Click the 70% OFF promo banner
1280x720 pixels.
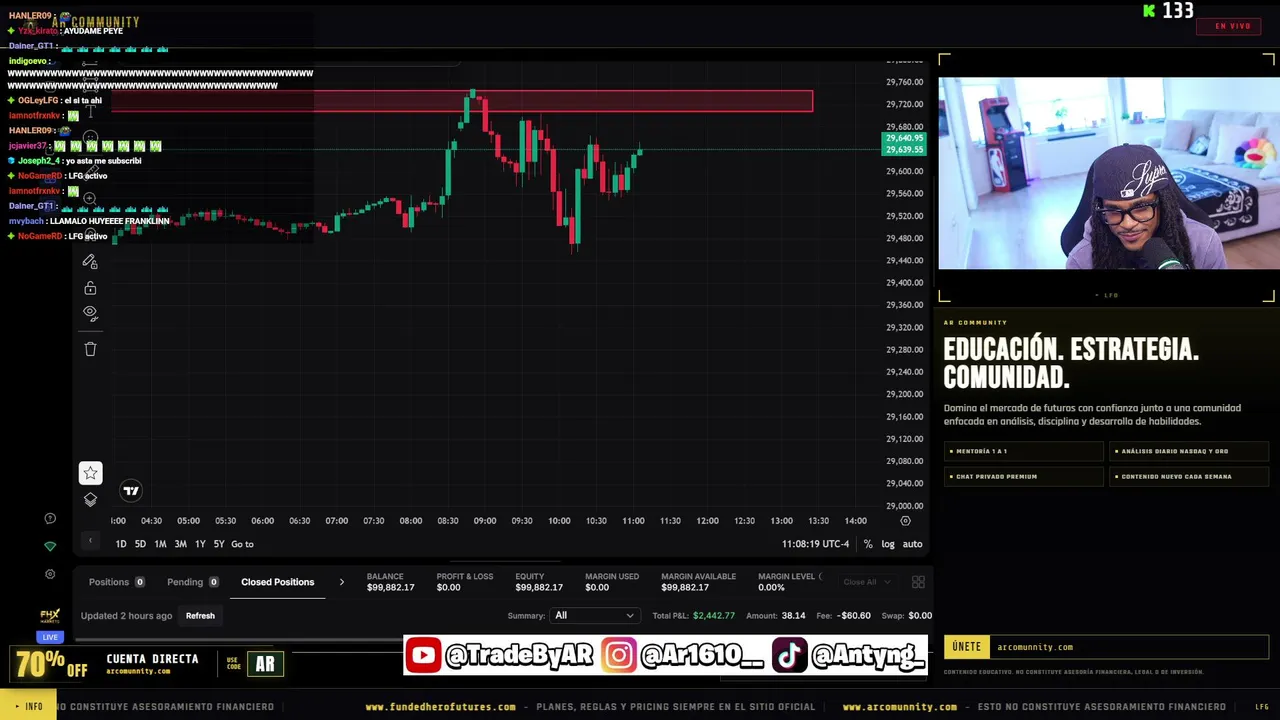[x=50, y=663]
